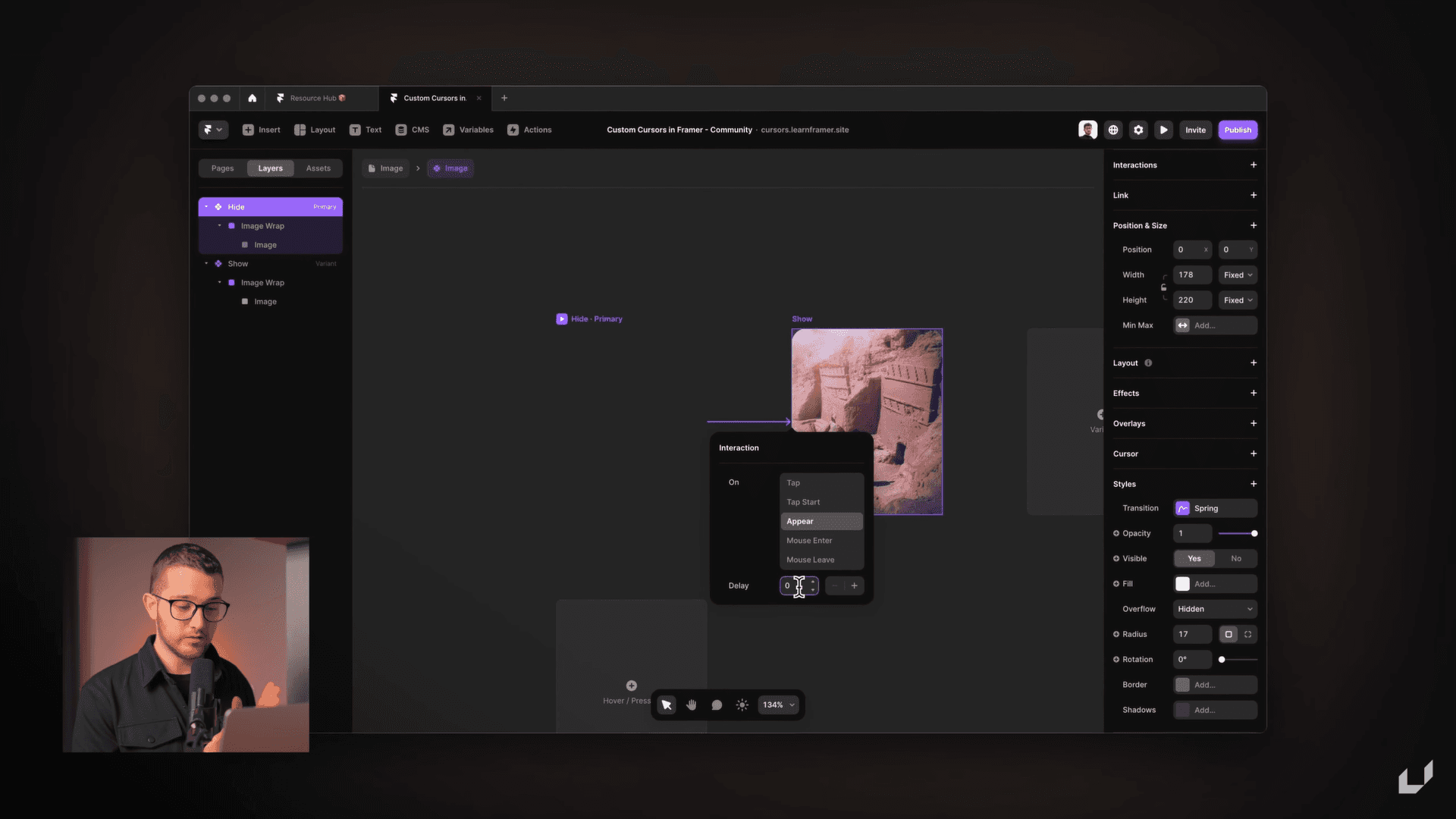This screenshot has width=1456, height=819.
Task: Select the Text tool
Action: tap(366, 130)
